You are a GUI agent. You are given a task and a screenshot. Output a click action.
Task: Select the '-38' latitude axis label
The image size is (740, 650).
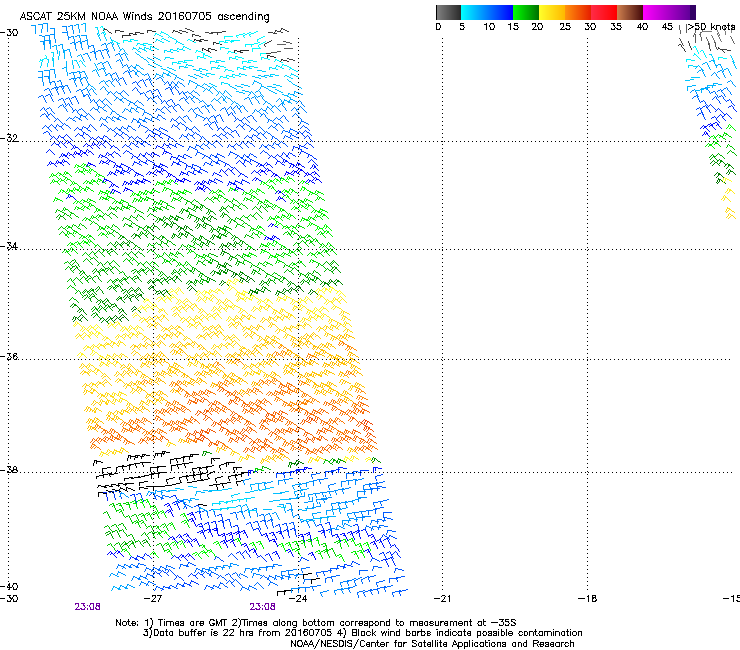pos(9,470)
